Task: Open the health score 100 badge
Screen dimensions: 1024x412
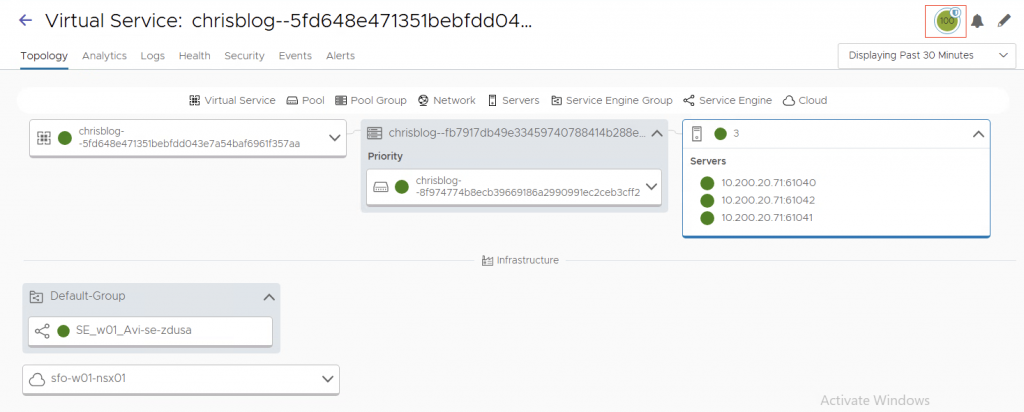Action: (945, 20)
